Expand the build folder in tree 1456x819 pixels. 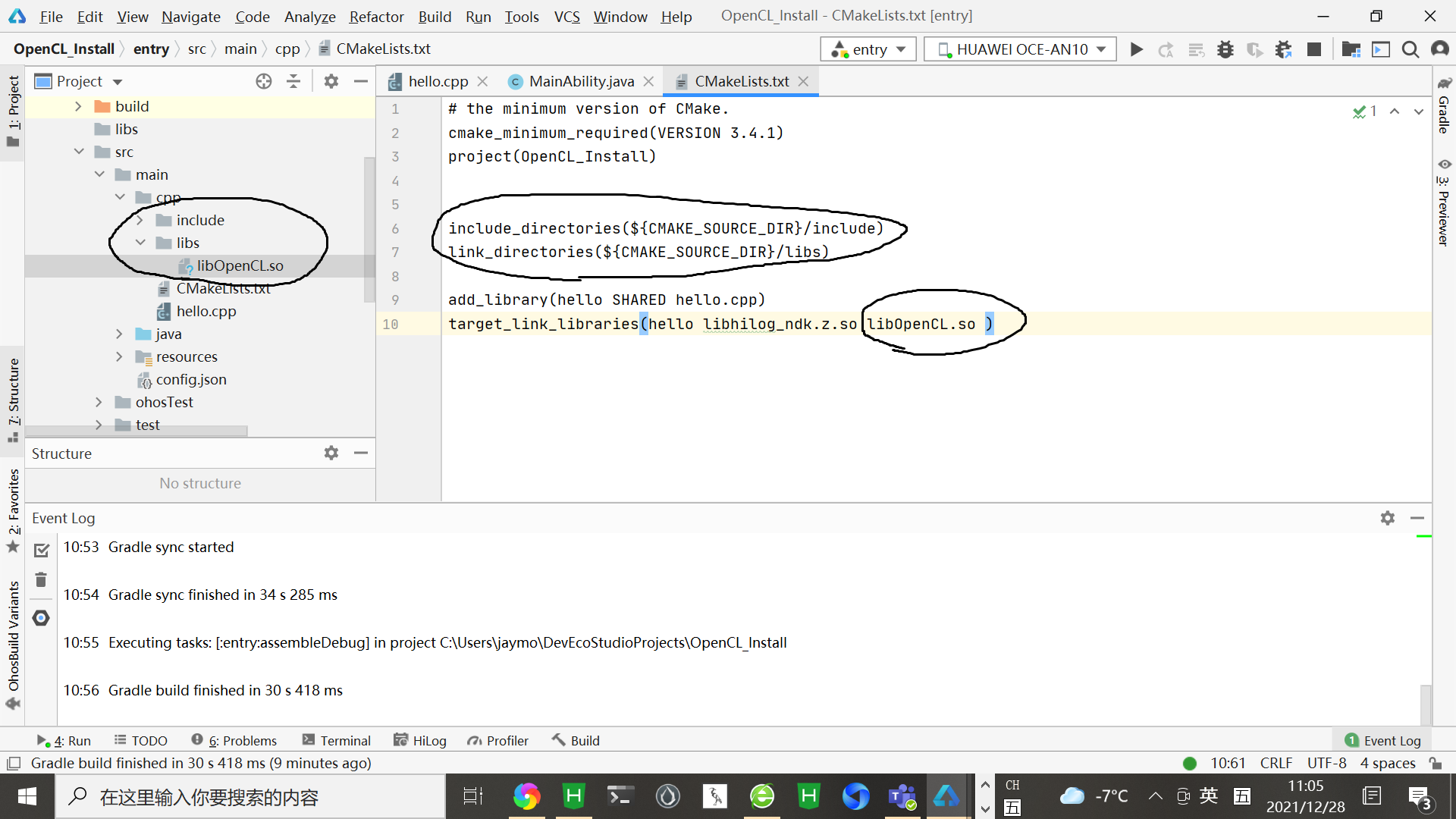(78, 106)
